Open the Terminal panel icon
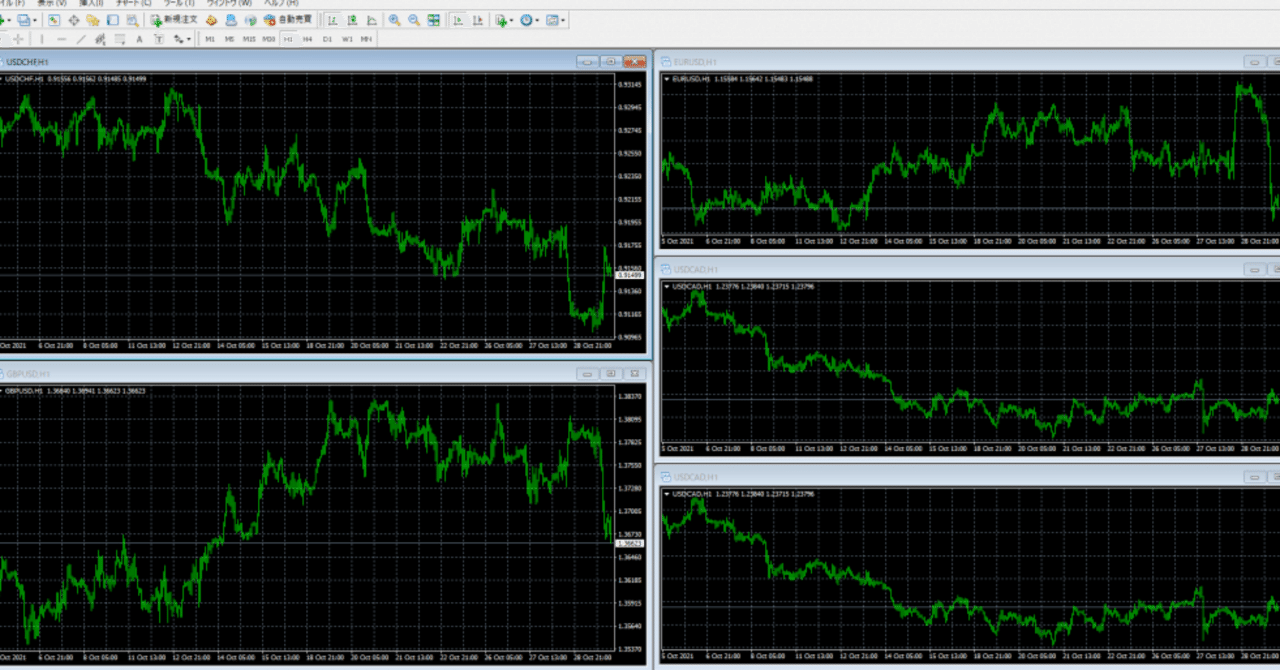 (x=112, y=20)
